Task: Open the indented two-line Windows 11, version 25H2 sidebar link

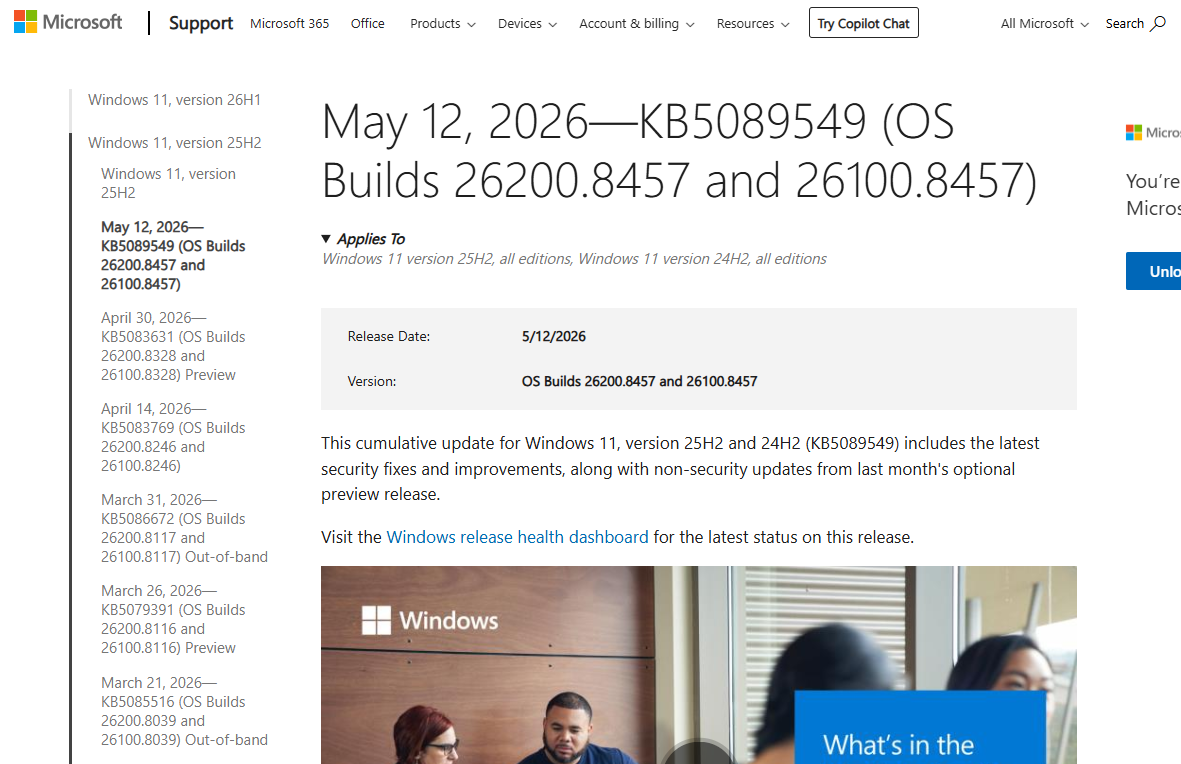Action: pyautogui.click(x=168, y=183)
